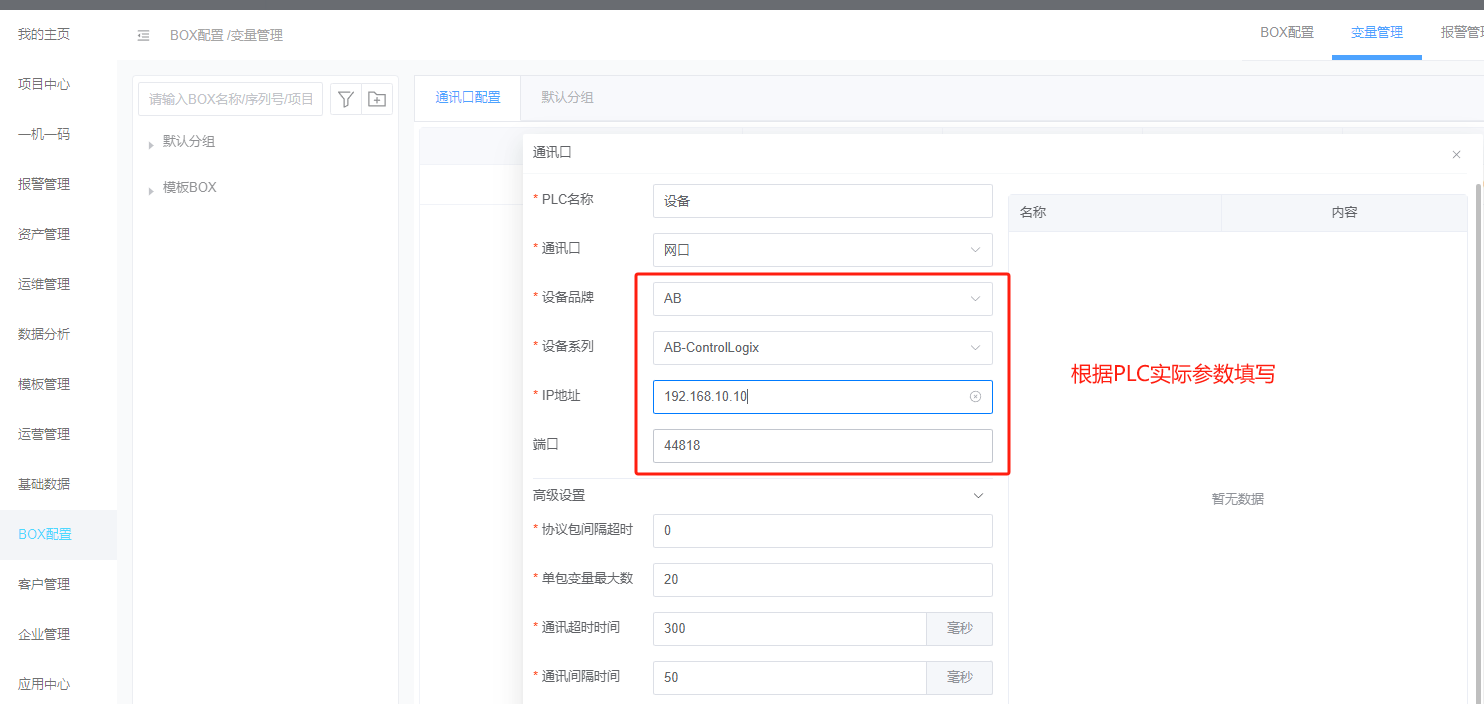Click the 通讯超时时间 input showing 300
This screenshot has height=704, width=1484.
pos(789,629)
